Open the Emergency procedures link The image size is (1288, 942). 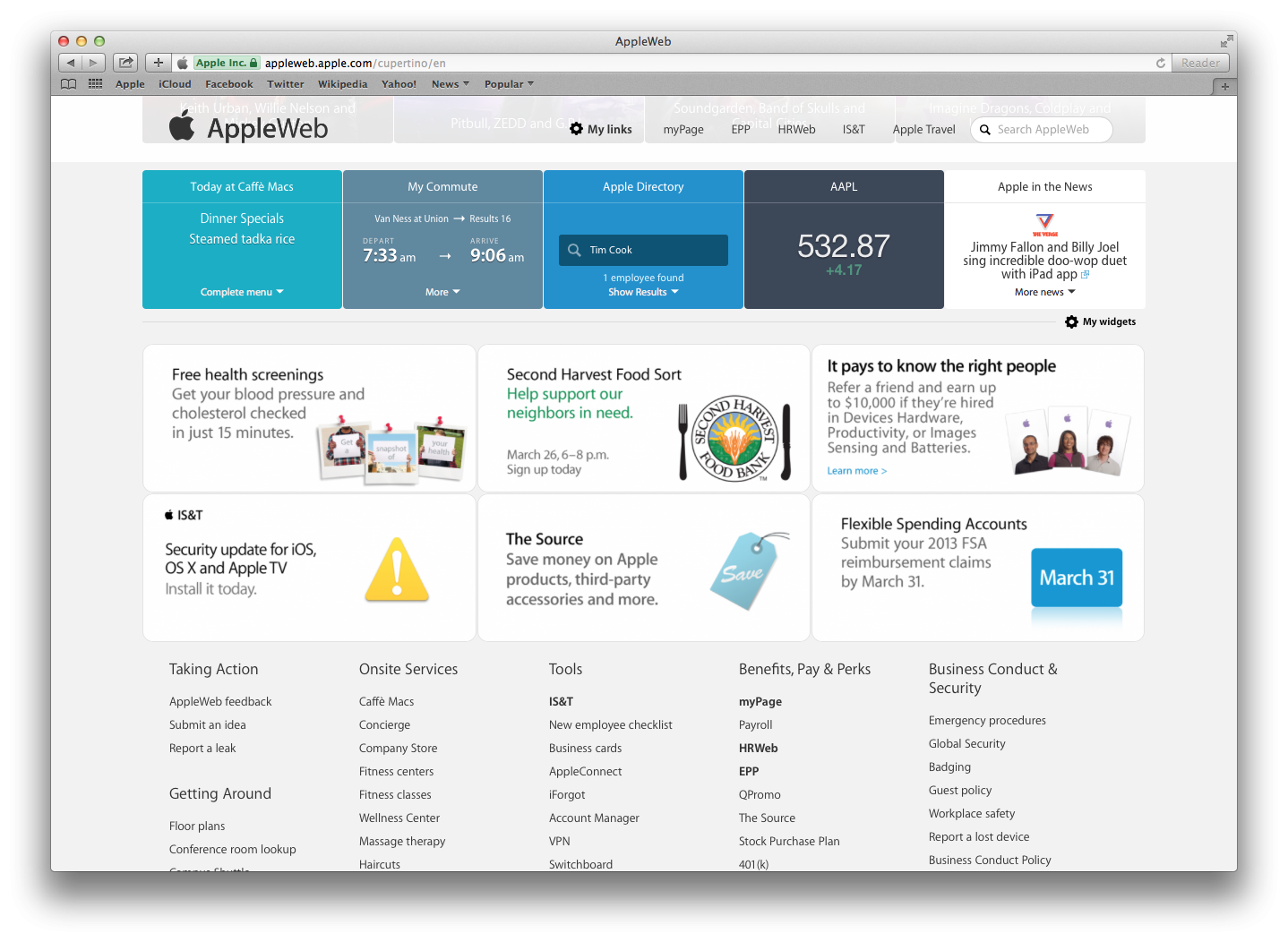click(x=987, y=721)
